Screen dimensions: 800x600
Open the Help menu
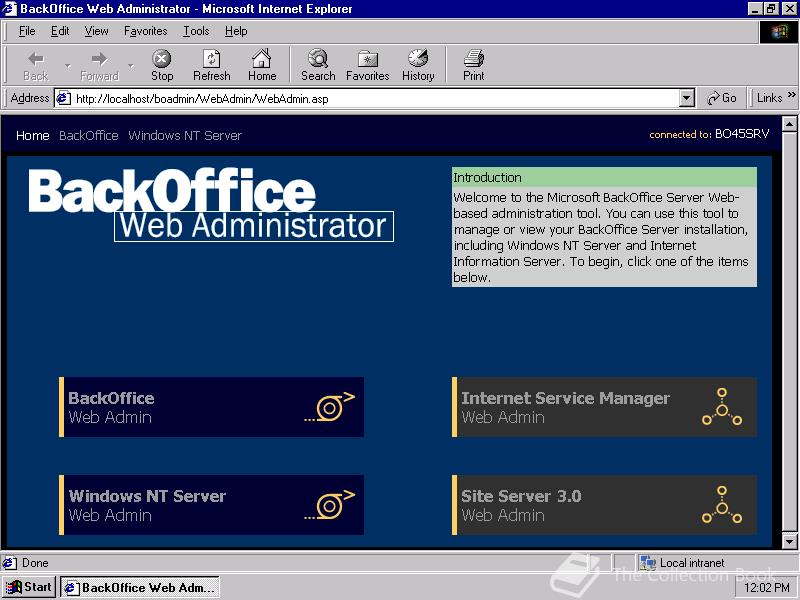[236, 31]
